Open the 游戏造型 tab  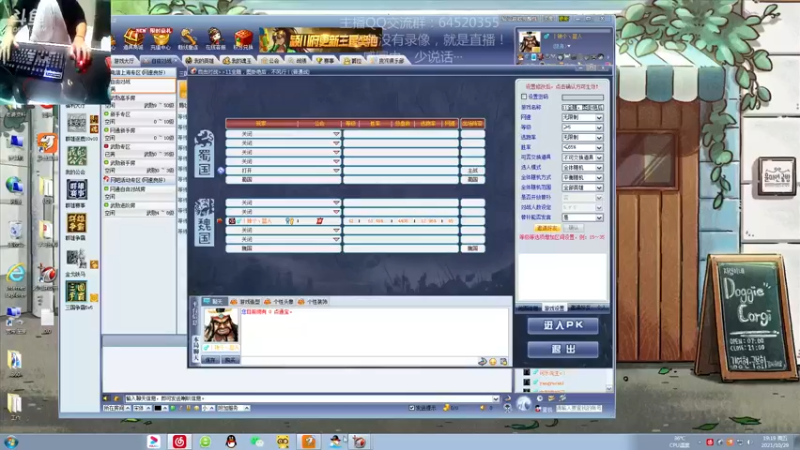click(x=245, y=302)
